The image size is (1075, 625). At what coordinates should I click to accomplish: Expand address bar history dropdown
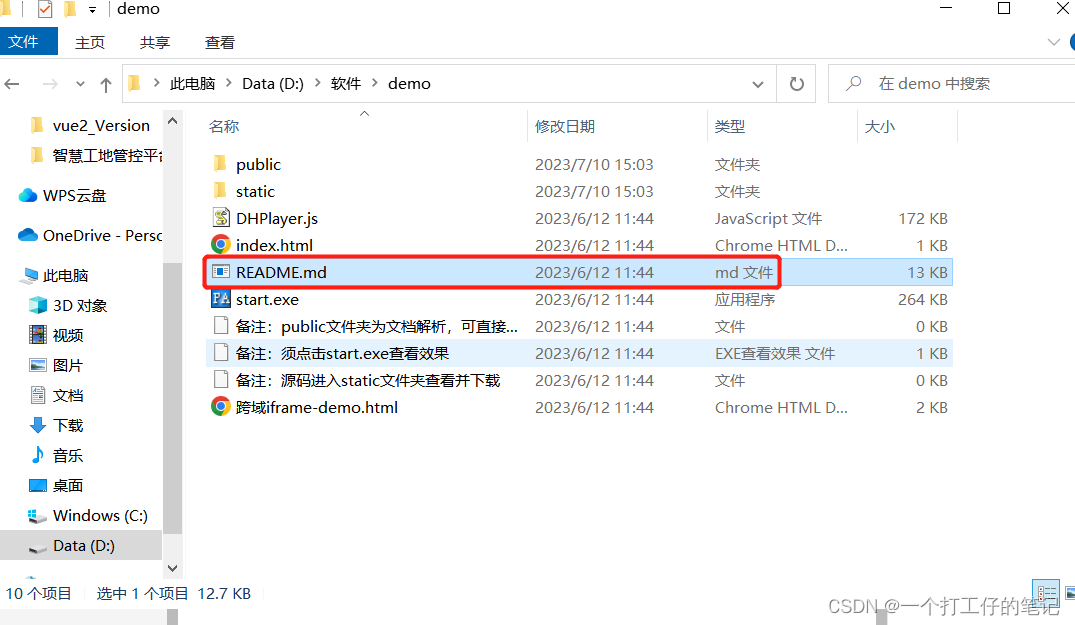758,84
